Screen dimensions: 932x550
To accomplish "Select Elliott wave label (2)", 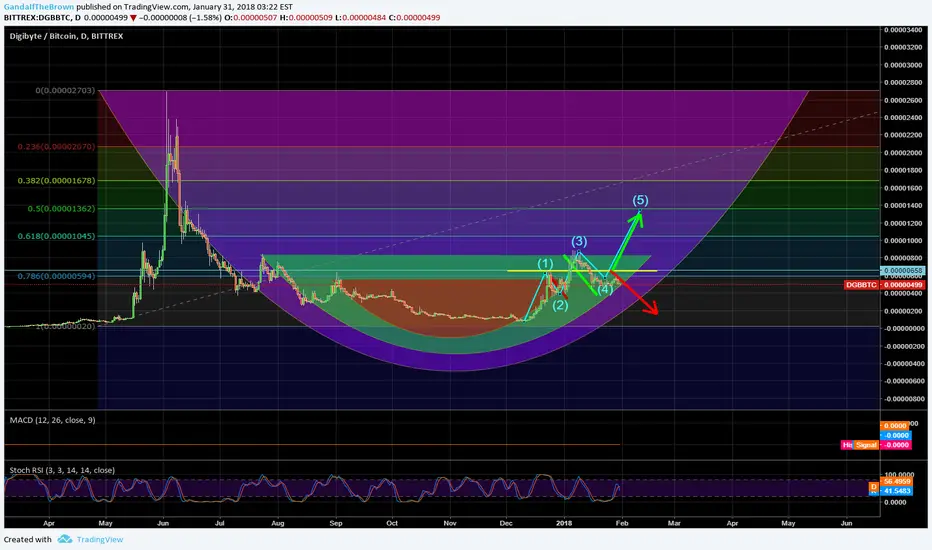I will [x=560, y=306].
